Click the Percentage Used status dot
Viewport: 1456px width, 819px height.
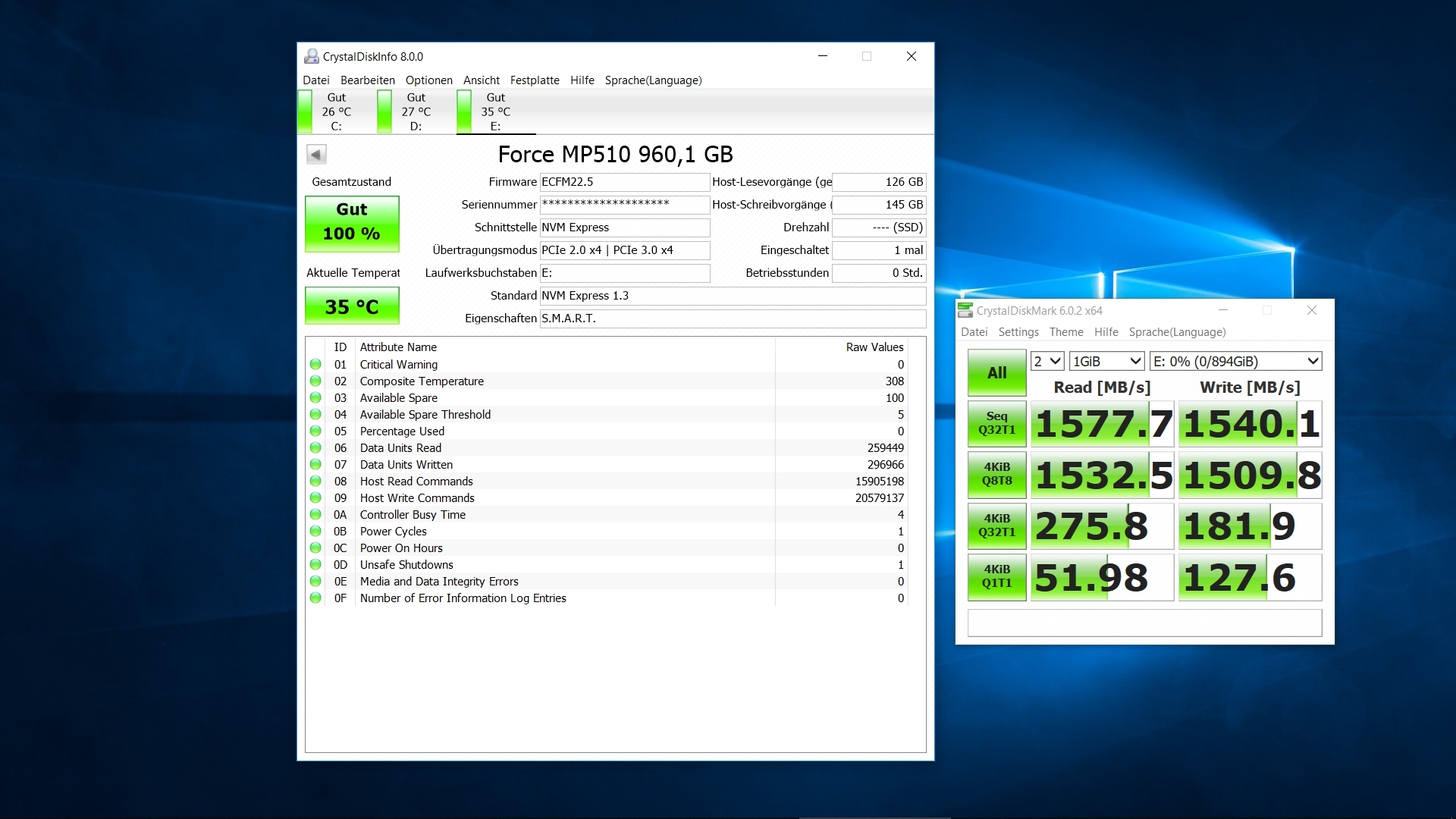(x=315, y=431)
